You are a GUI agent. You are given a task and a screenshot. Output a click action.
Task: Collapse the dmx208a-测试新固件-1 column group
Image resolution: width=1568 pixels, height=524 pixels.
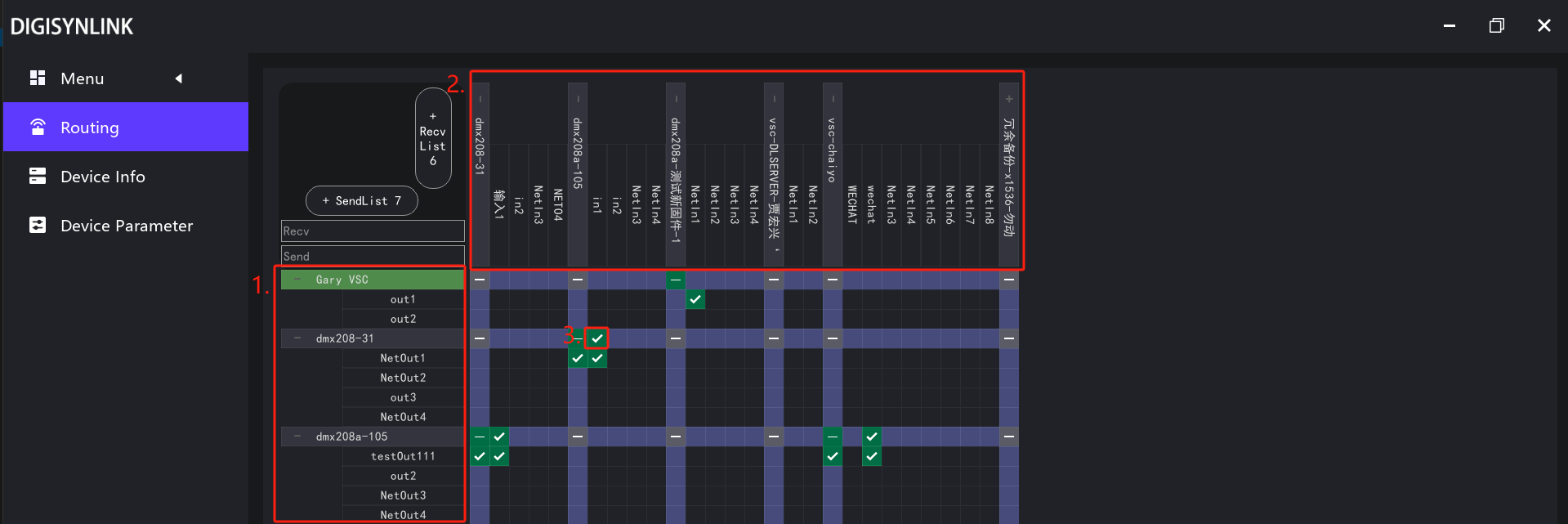tap(676, 99)
